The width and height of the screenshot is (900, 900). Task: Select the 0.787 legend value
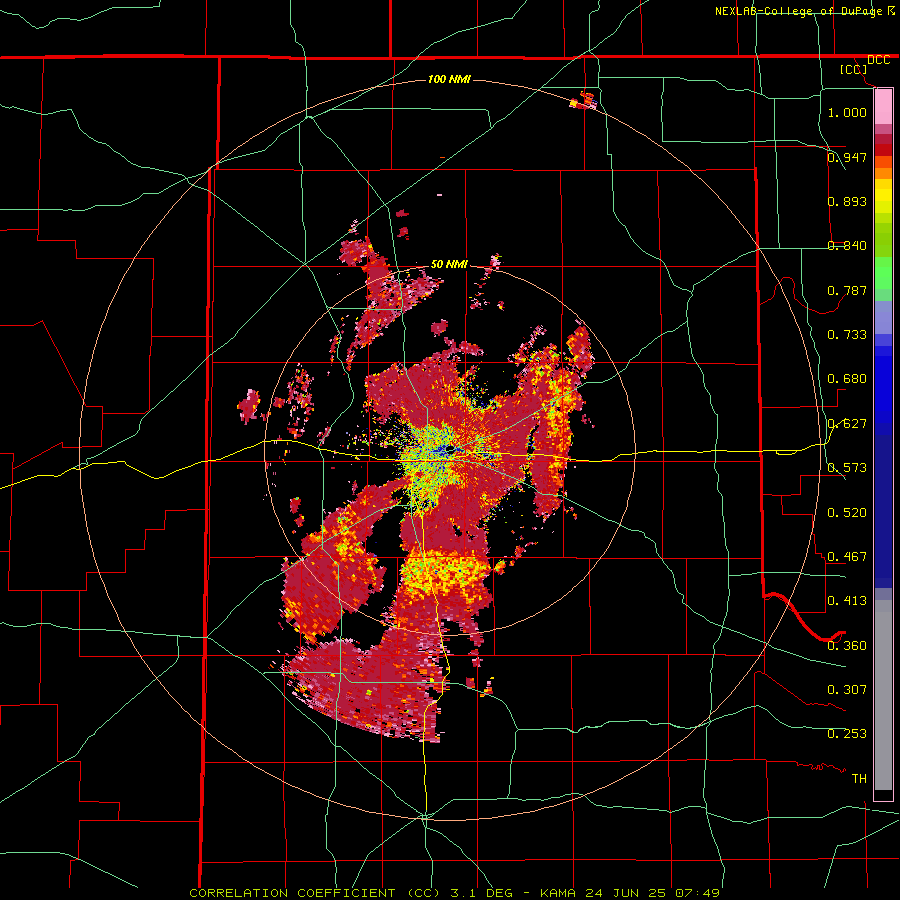[847, 290]
